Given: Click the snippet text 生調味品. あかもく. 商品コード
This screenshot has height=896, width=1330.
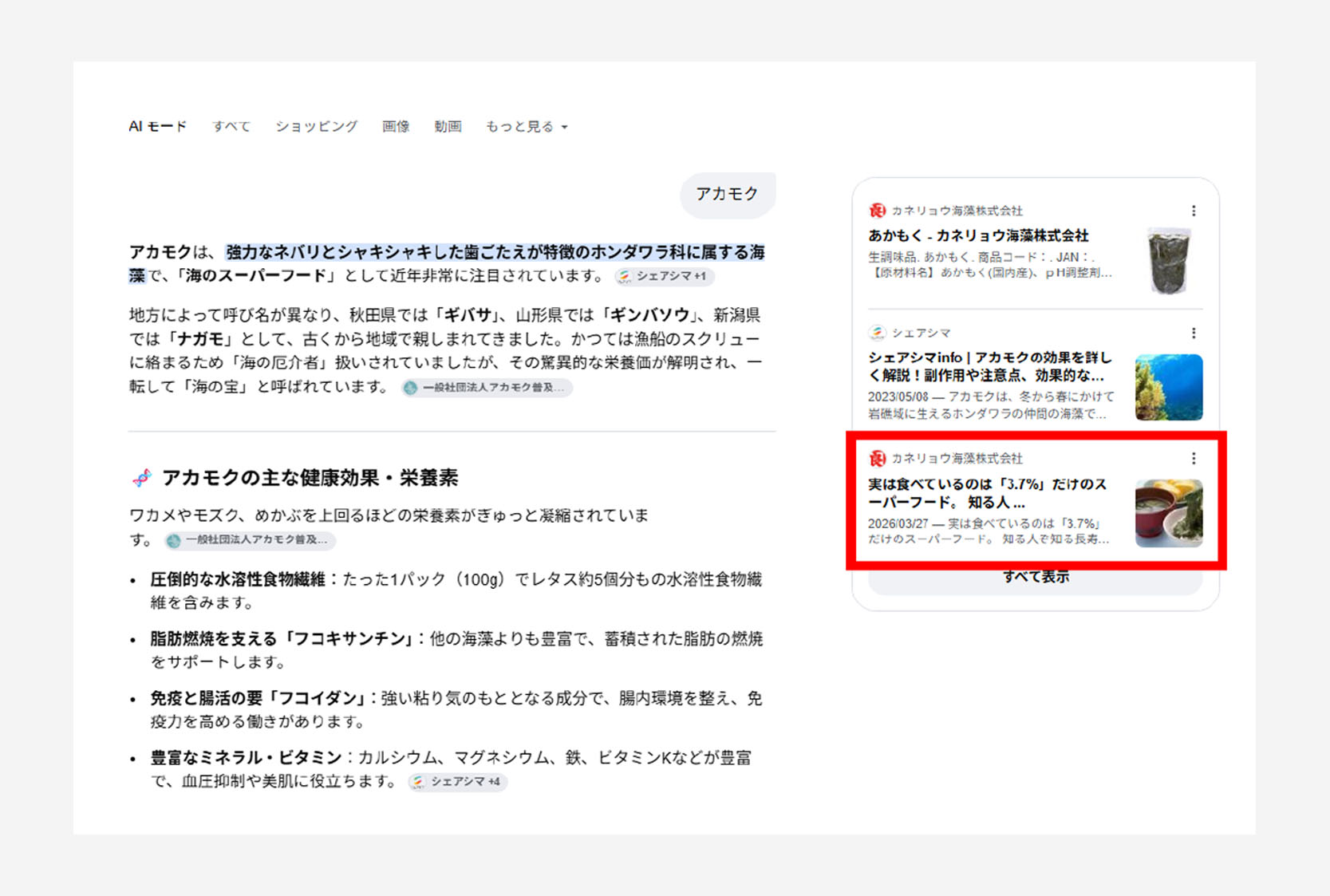Looking at the screenshot, I should 990,265.
